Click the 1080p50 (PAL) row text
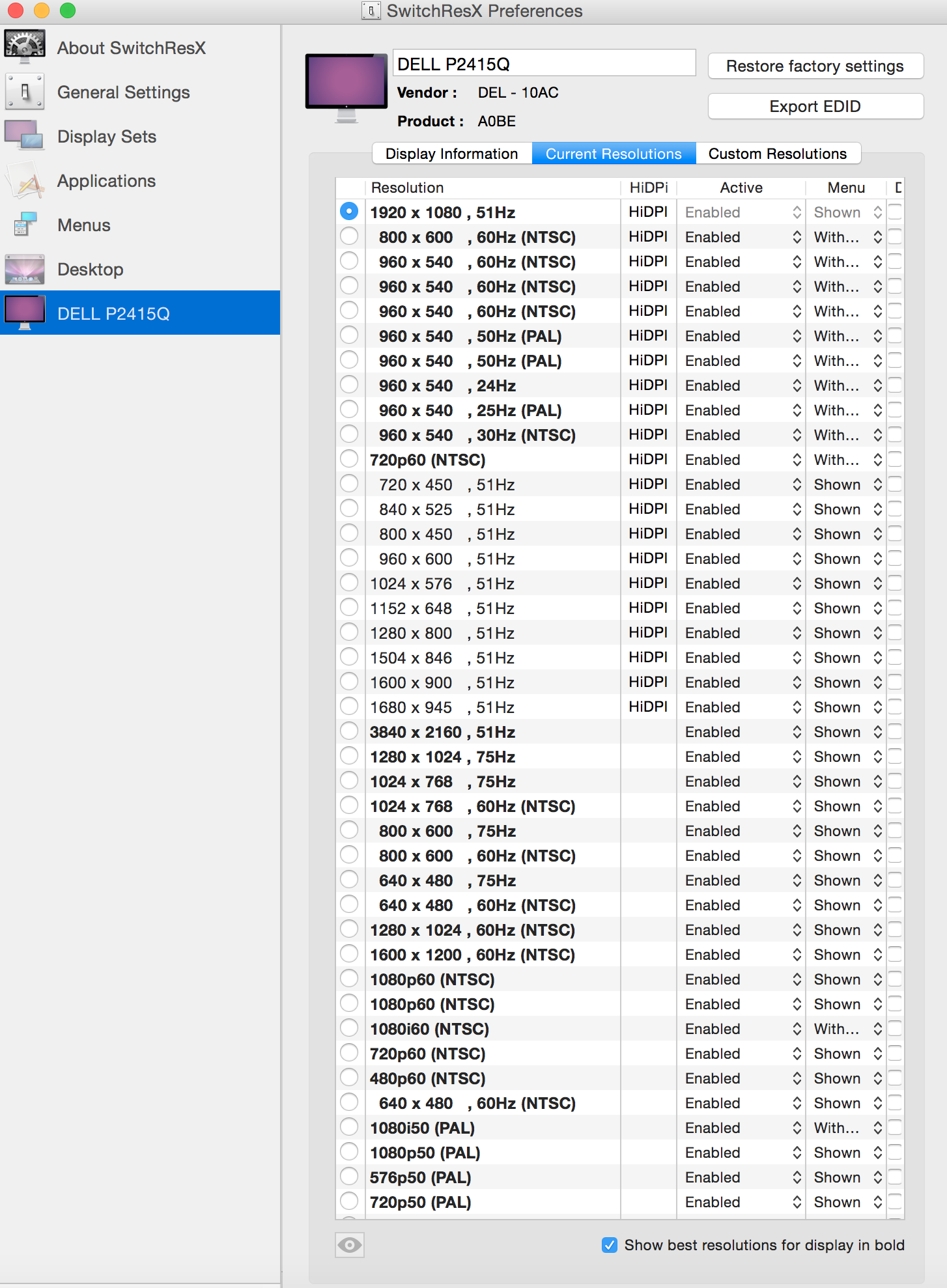 click(425, 1153)
